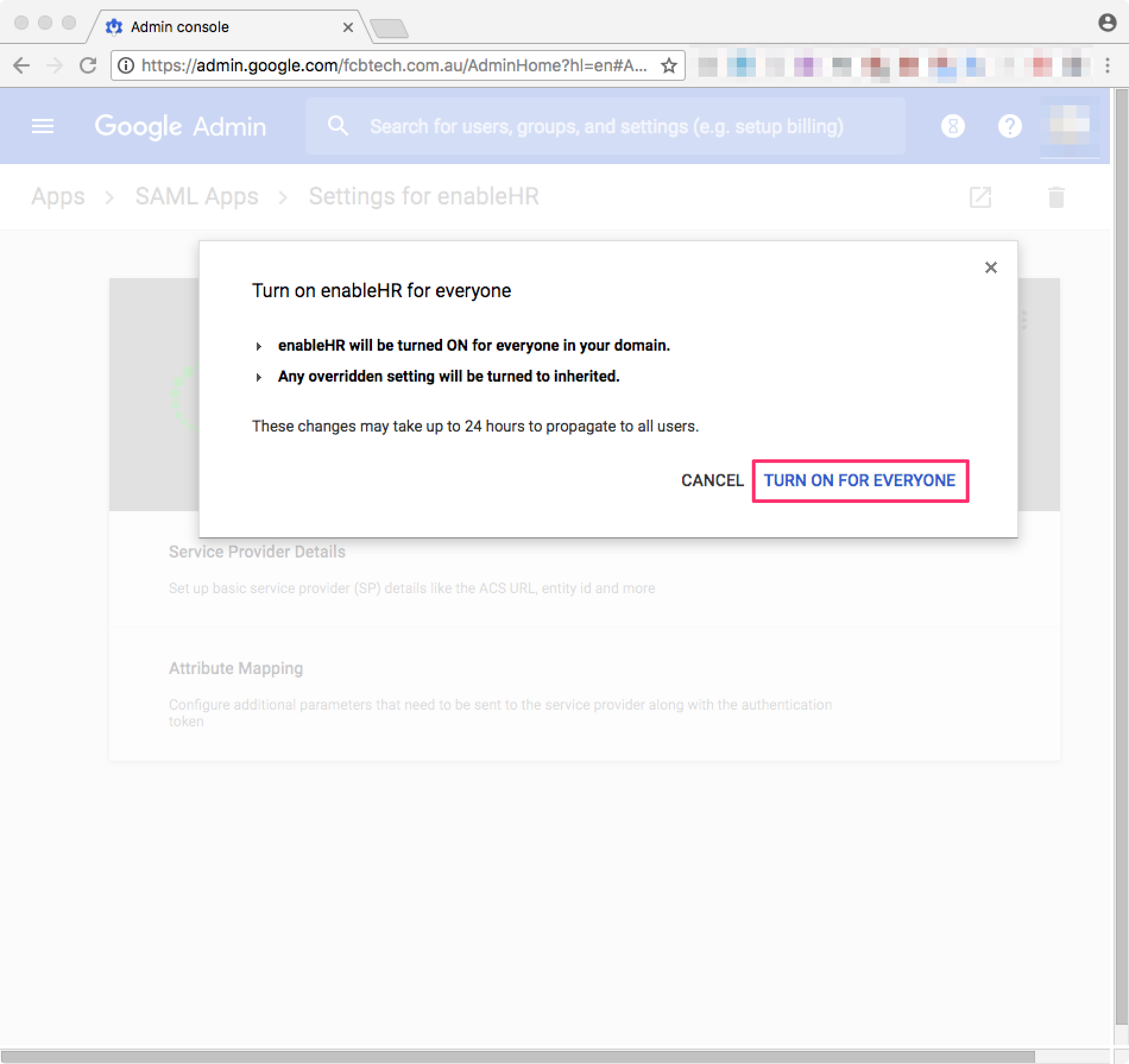Click the Google Admin logo
Screen dimensions: 1129x1064
[180, 126]
